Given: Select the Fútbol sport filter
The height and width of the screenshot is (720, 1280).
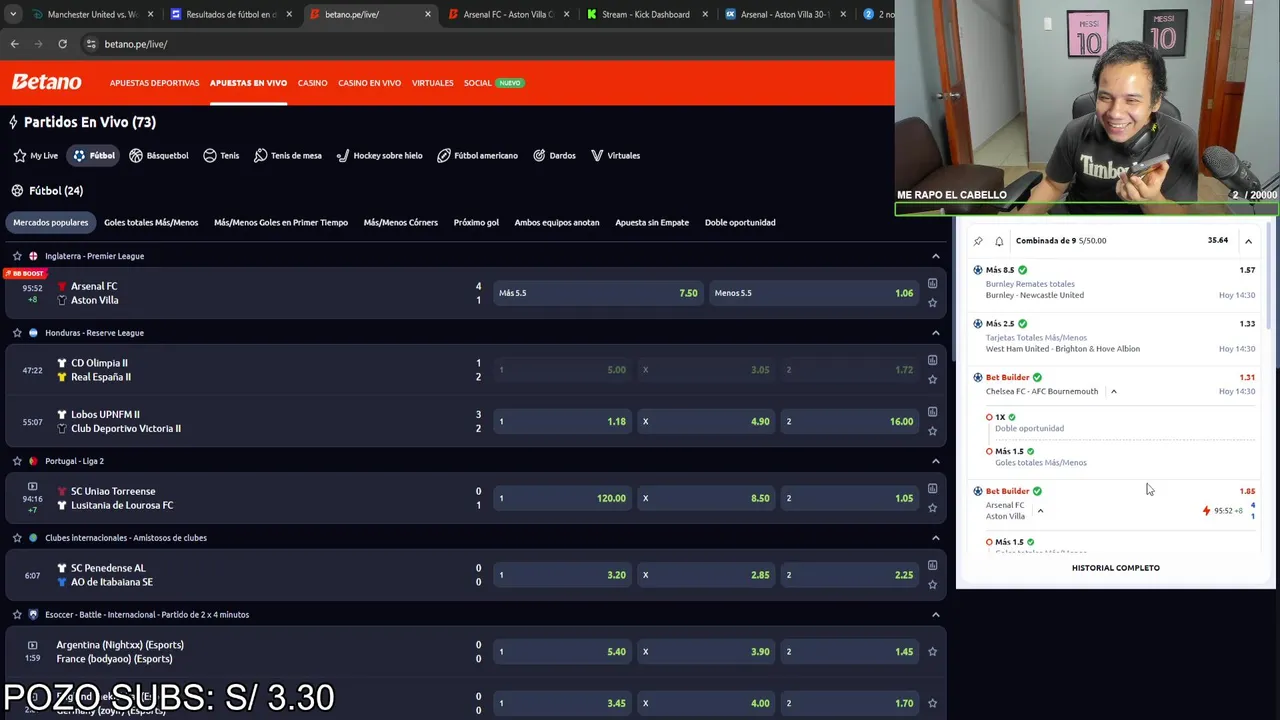Looking at the screenshot, I should 93,156.
